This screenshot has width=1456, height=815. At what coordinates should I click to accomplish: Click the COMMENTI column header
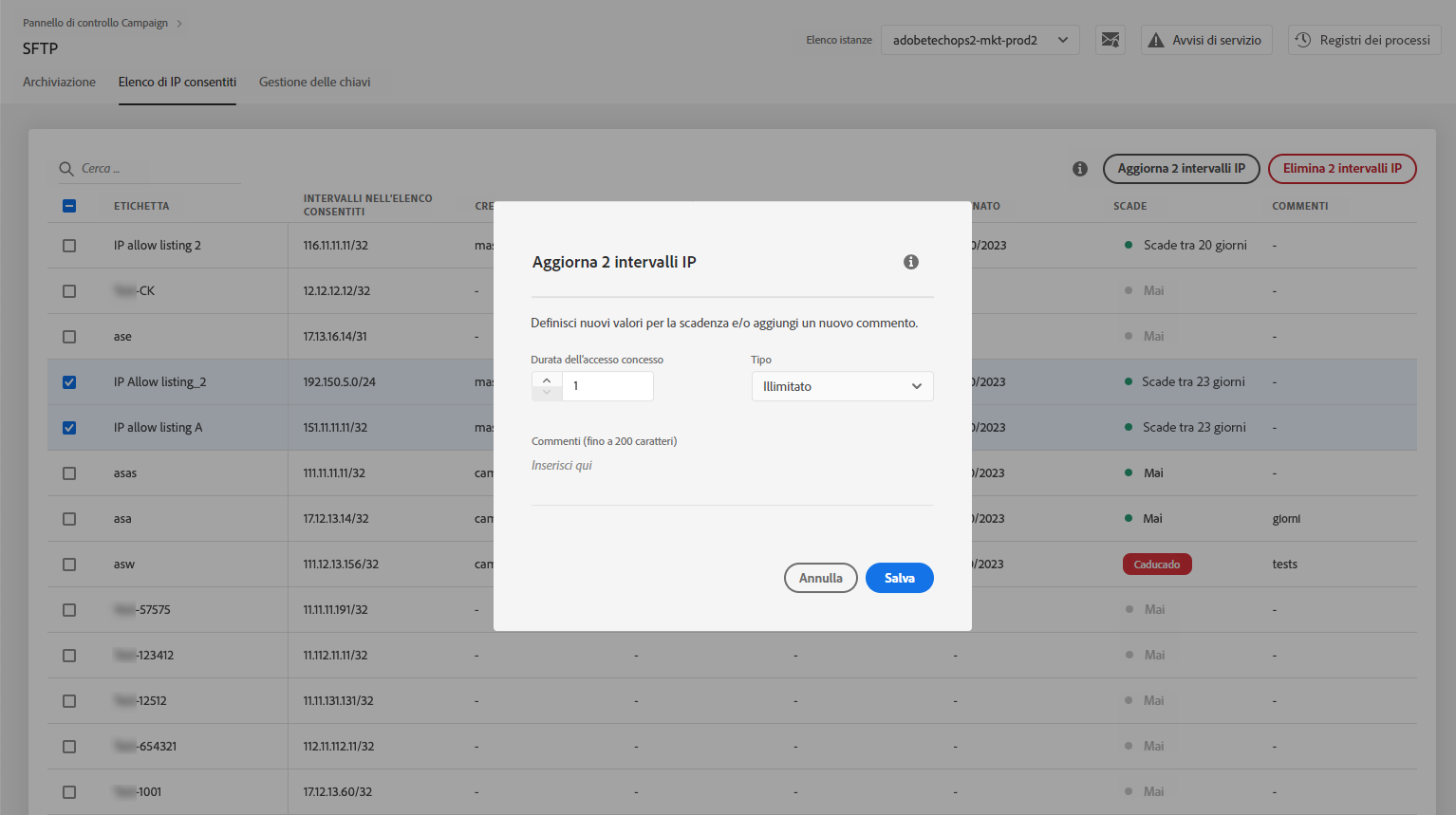click(x=1300, y=206)
